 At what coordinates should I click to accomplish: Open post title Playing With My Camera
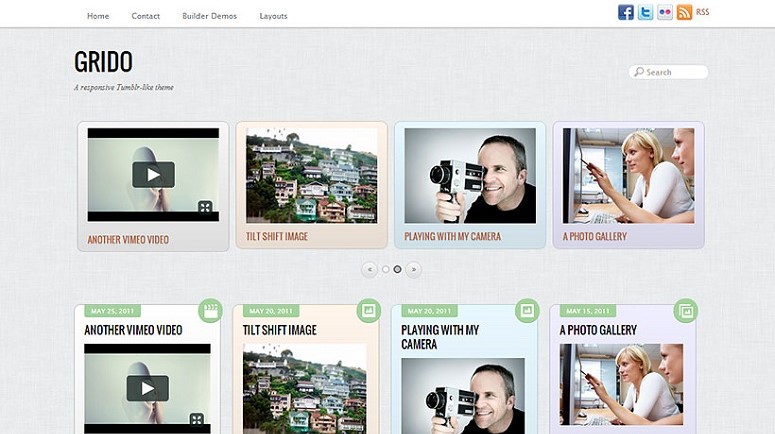(440, 337)
